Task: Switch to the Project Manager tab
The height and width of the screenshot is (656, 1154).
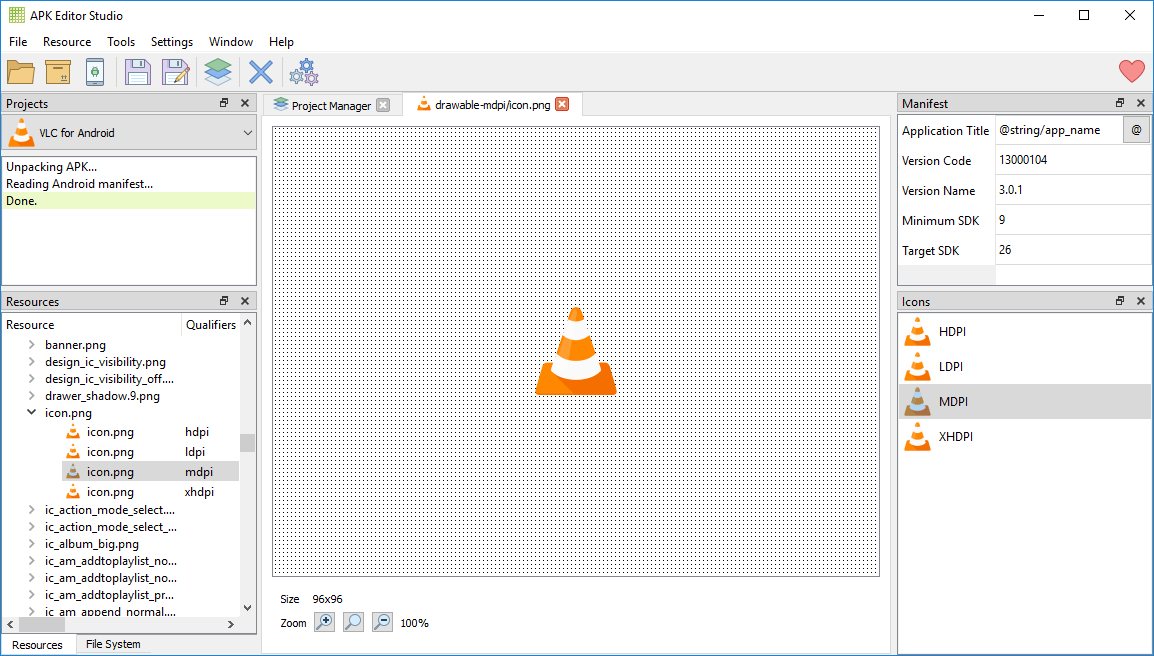Action: point(331,103)
